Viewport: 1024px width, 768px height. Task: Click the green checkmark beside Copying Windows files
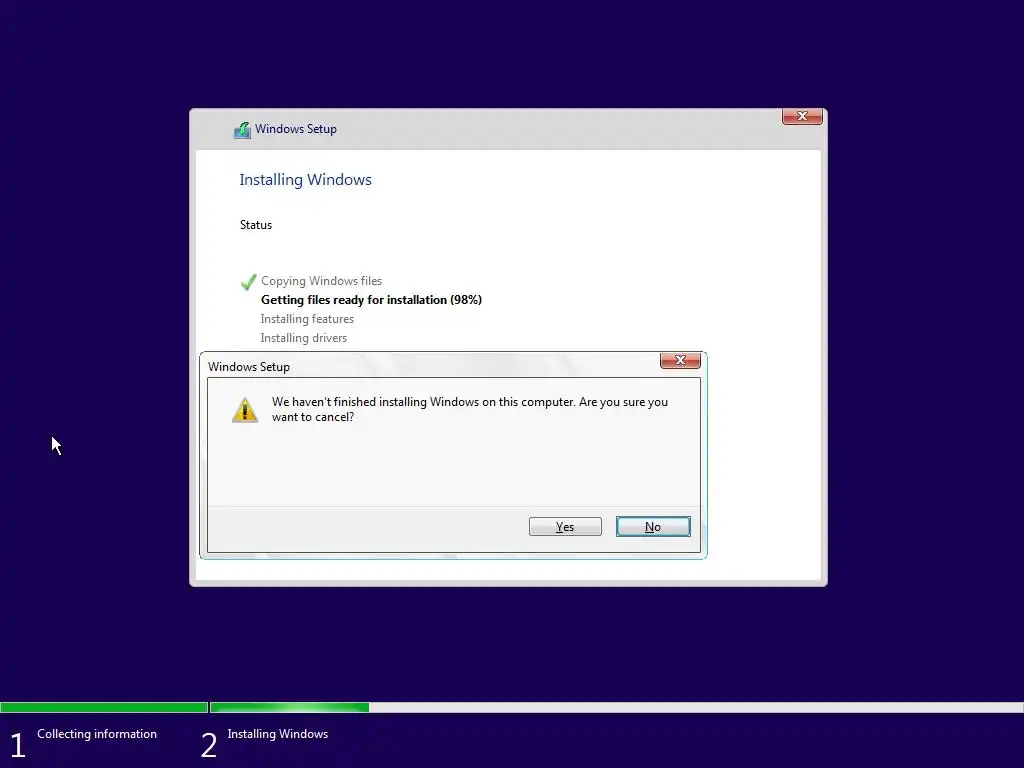pyautogui.click(x=248, y=281)
